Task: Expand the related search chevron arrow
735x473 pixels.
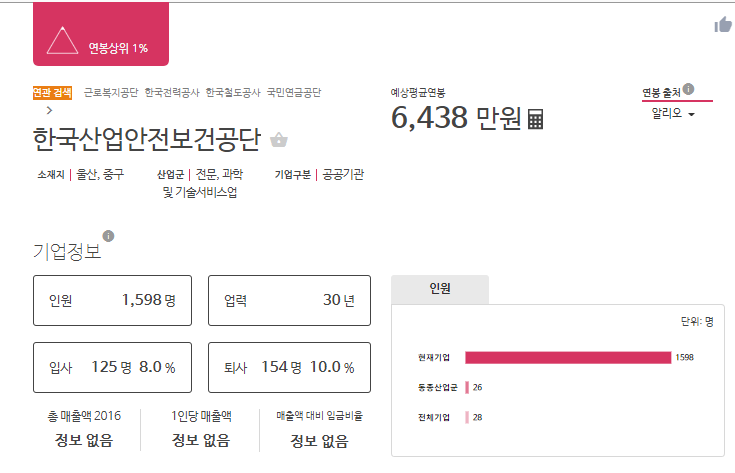Action: point(50,110)
